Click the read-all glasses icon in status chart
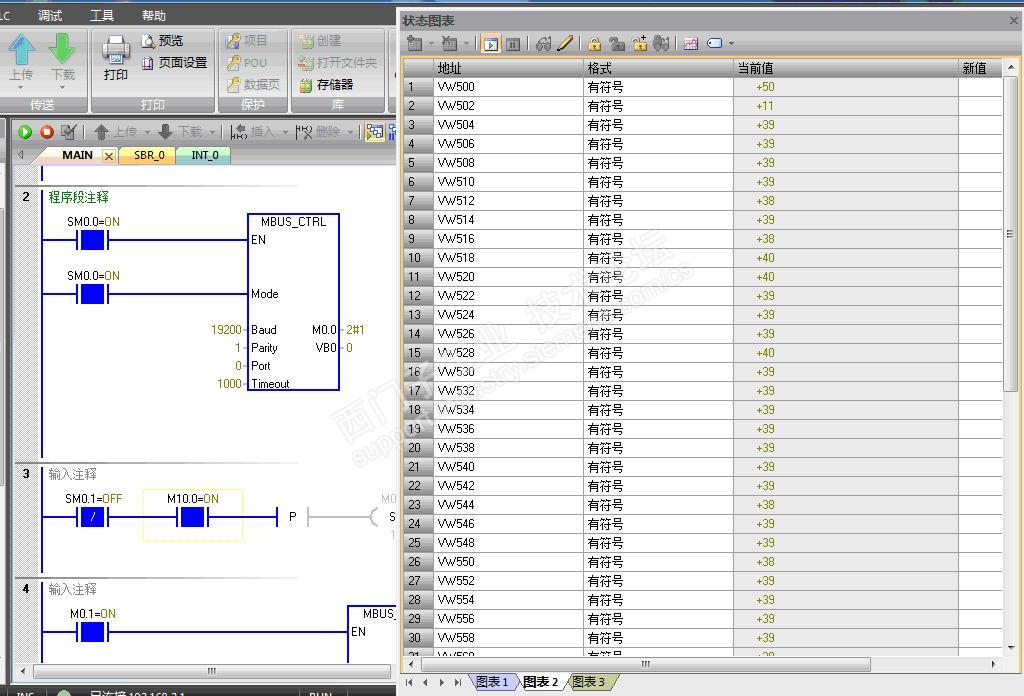 tap(543, 44)
